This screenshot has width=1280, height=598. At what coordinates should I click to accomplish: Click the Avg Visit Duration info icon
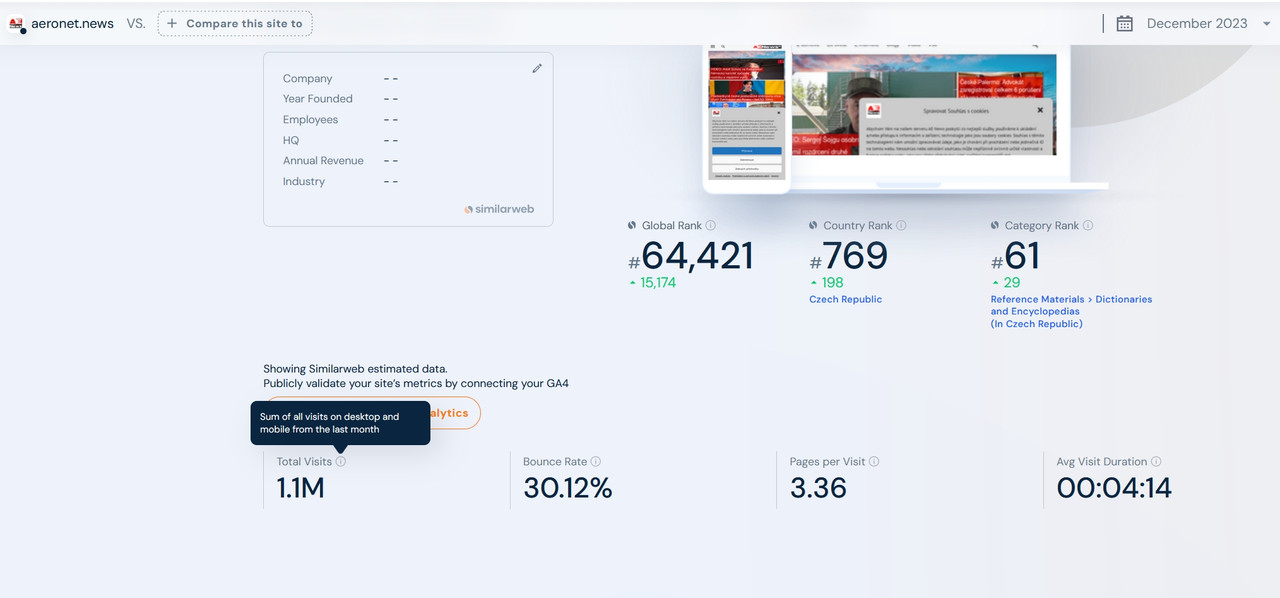[1156, 462]
